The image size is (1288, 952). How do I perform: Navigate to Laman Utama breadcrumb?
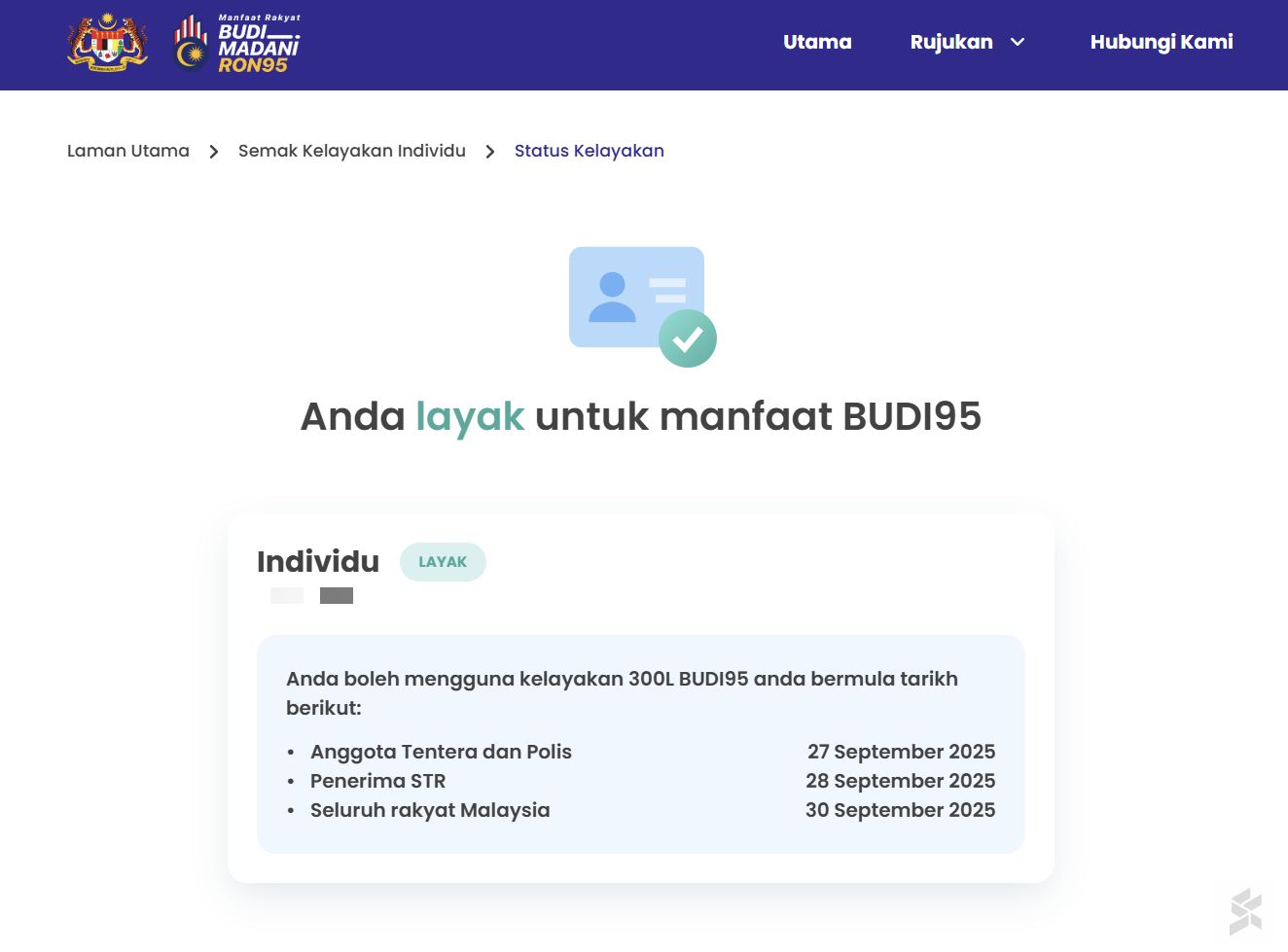(128, 151)
